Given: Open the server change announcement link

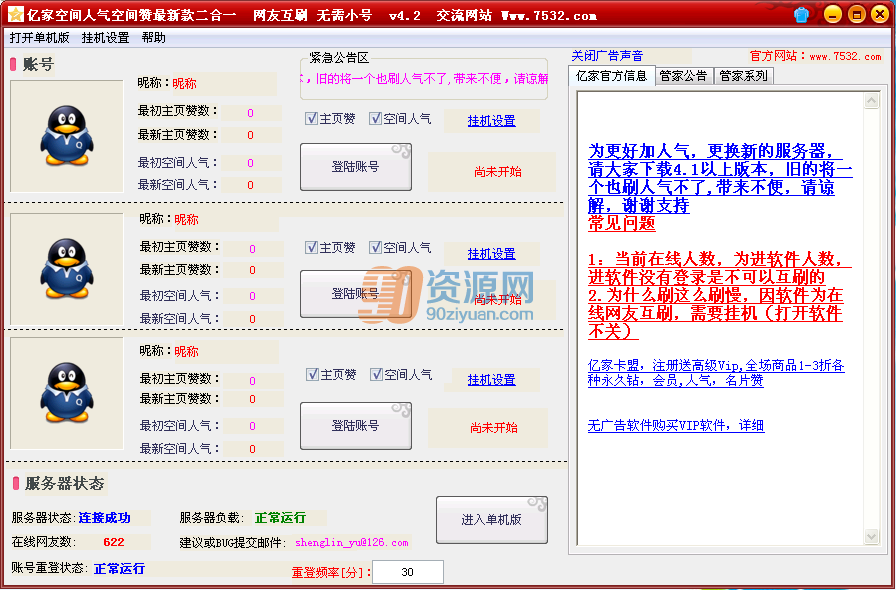Looking at the screenshot, I should [720, 178].
